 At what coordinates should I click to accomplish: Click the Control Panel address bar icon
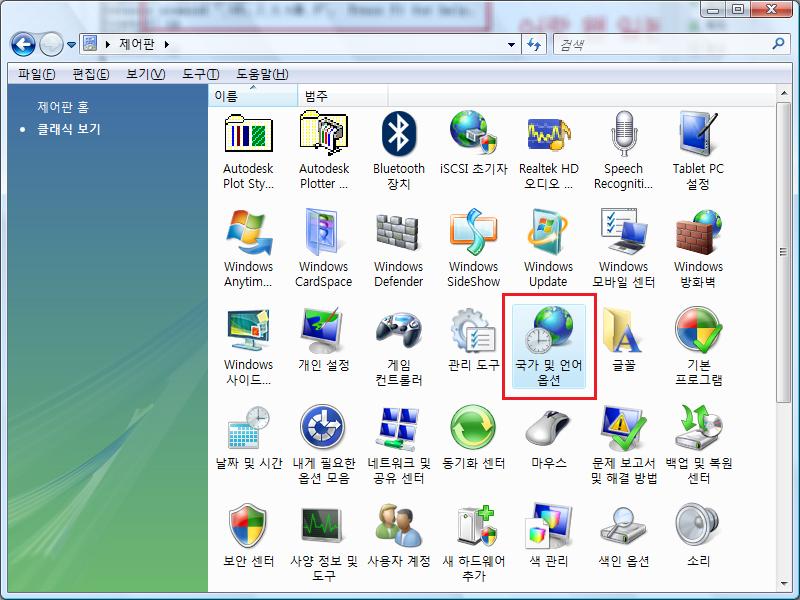pyautogui.click(x=90, y=44)
